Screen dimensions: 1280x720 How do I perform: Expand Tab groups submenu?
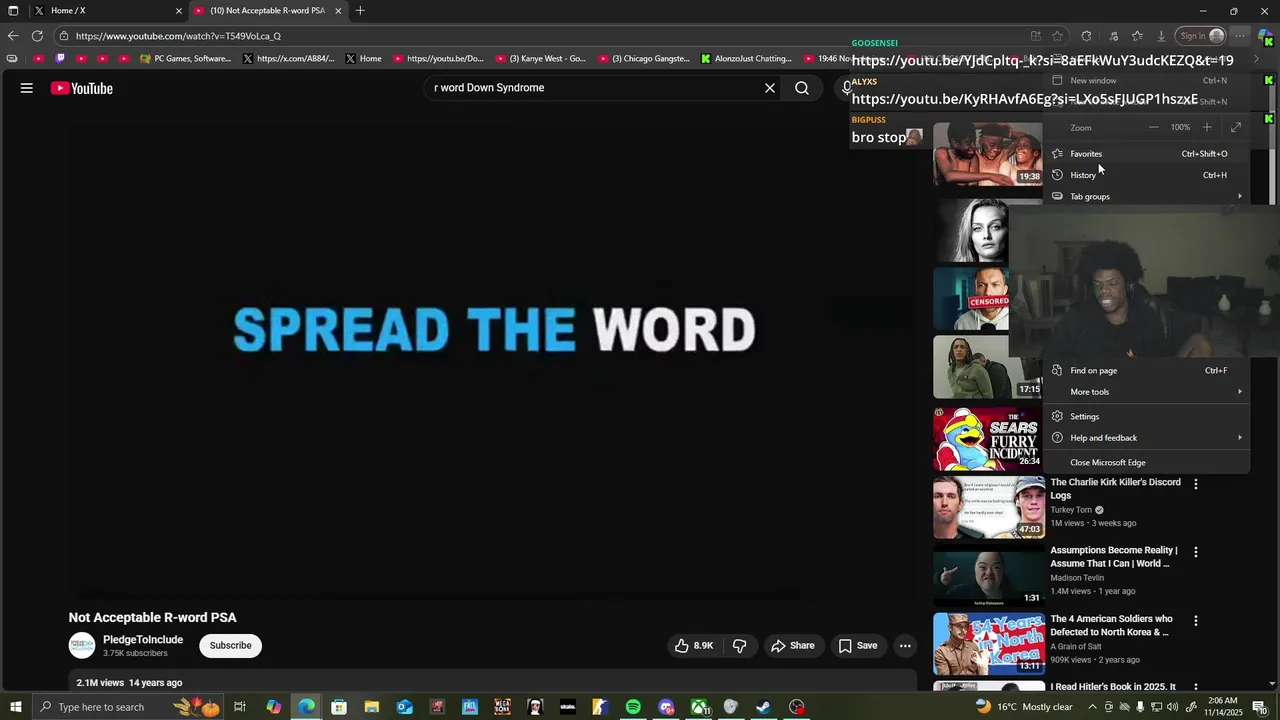(1146, 196)
